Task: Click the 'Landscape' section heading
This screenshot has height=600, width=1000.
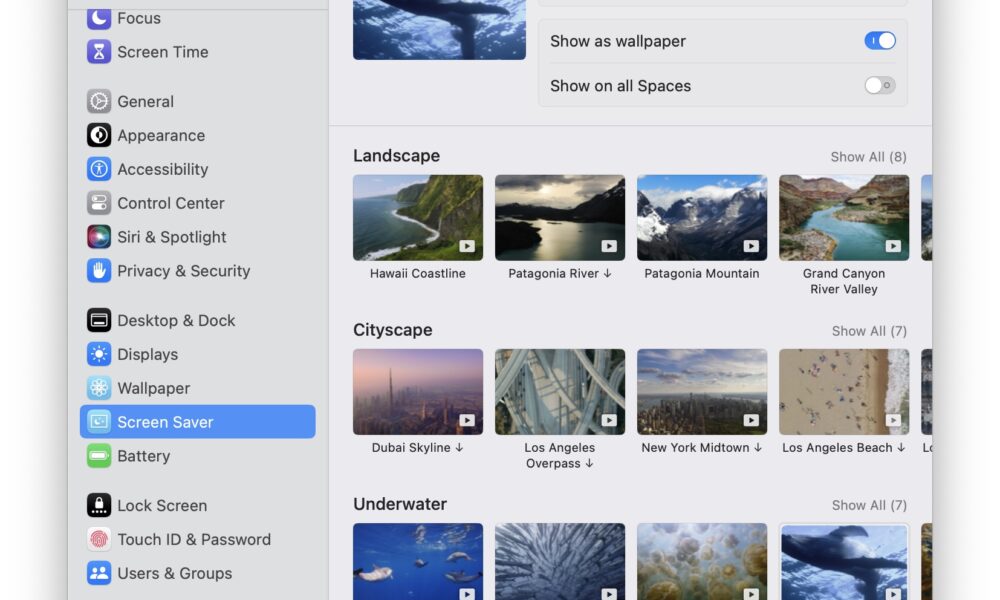Action: (x=397, y=156)
